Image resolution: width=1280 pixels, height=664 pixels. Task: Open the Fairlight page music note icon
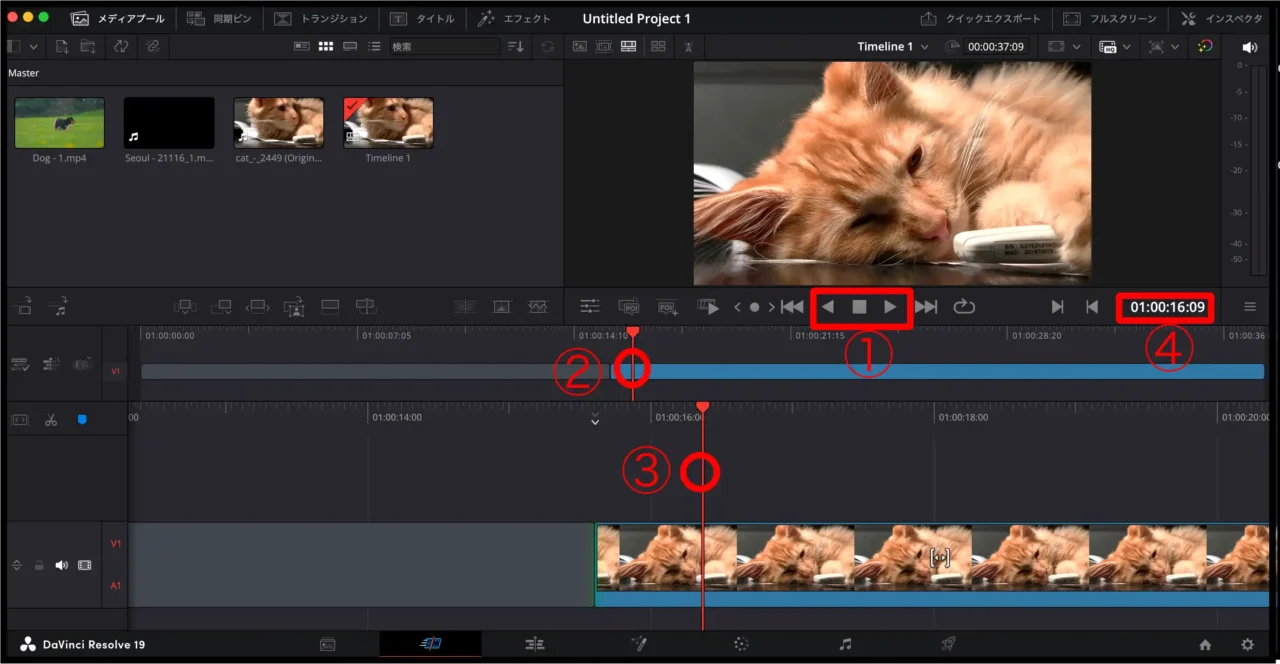tap(845, 644)
